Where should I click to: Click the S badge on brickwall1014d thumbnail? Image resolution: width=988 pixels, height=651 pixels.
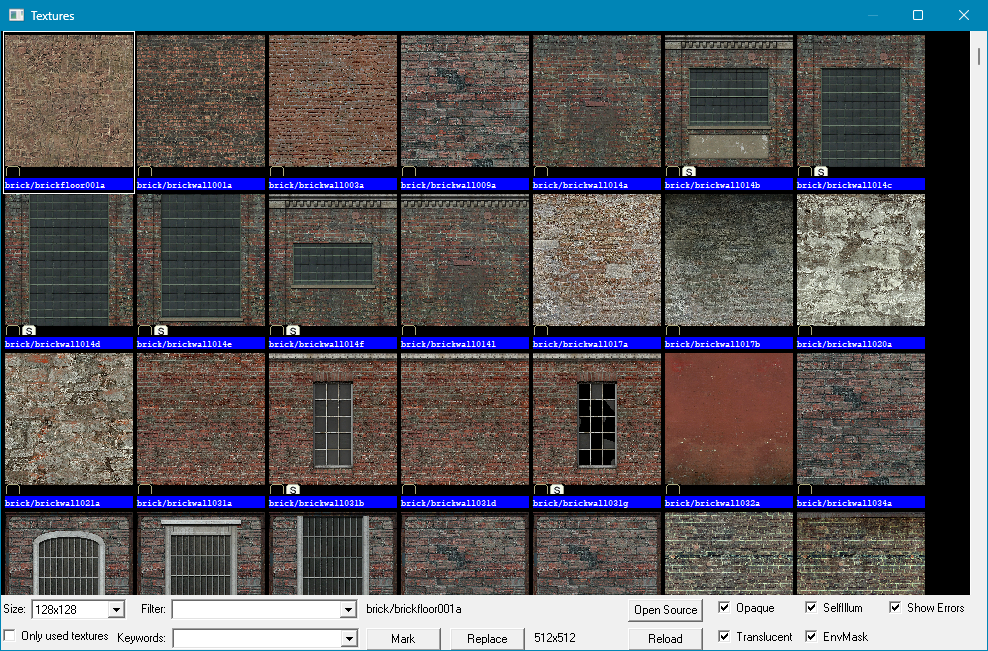tap(27, 328)
